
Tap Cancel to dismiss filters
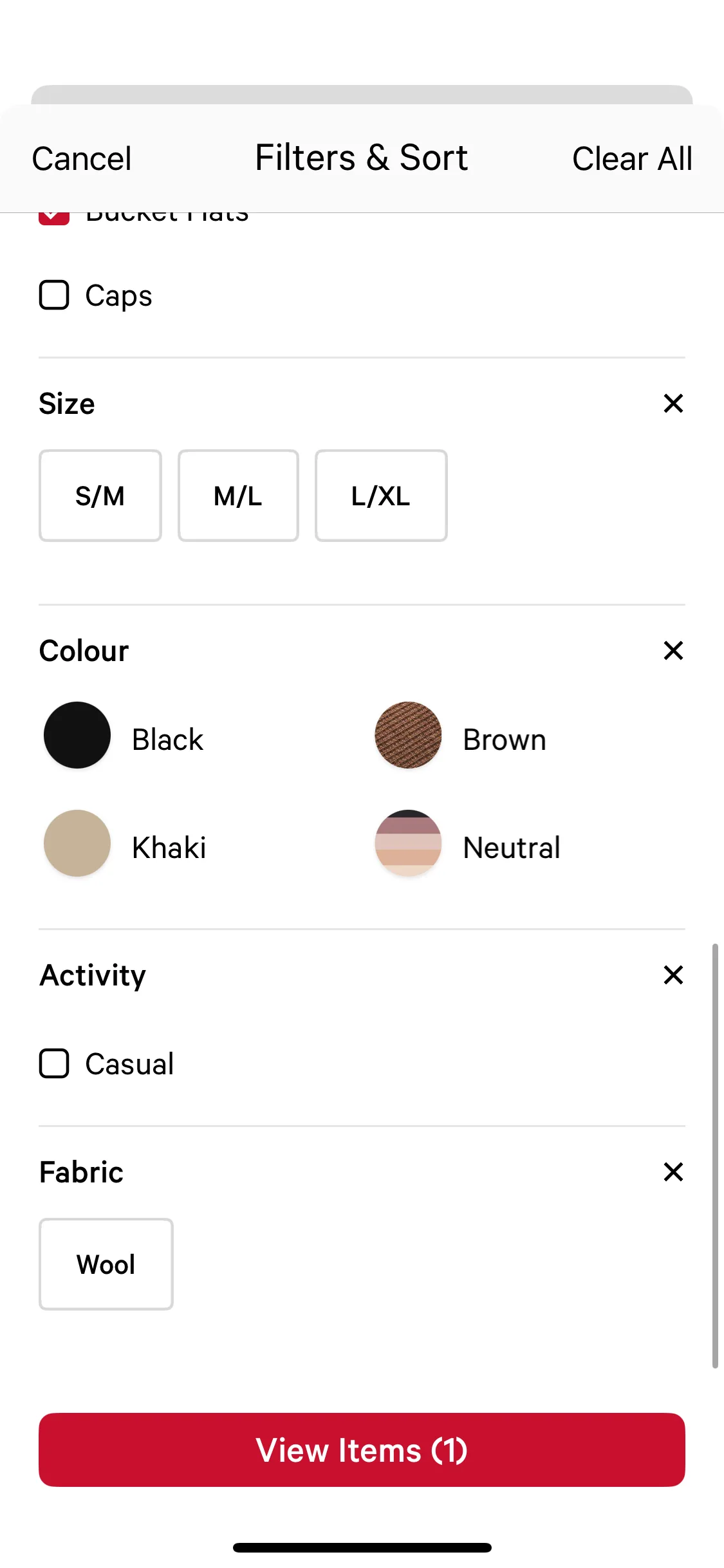click(x=82, y=159)
